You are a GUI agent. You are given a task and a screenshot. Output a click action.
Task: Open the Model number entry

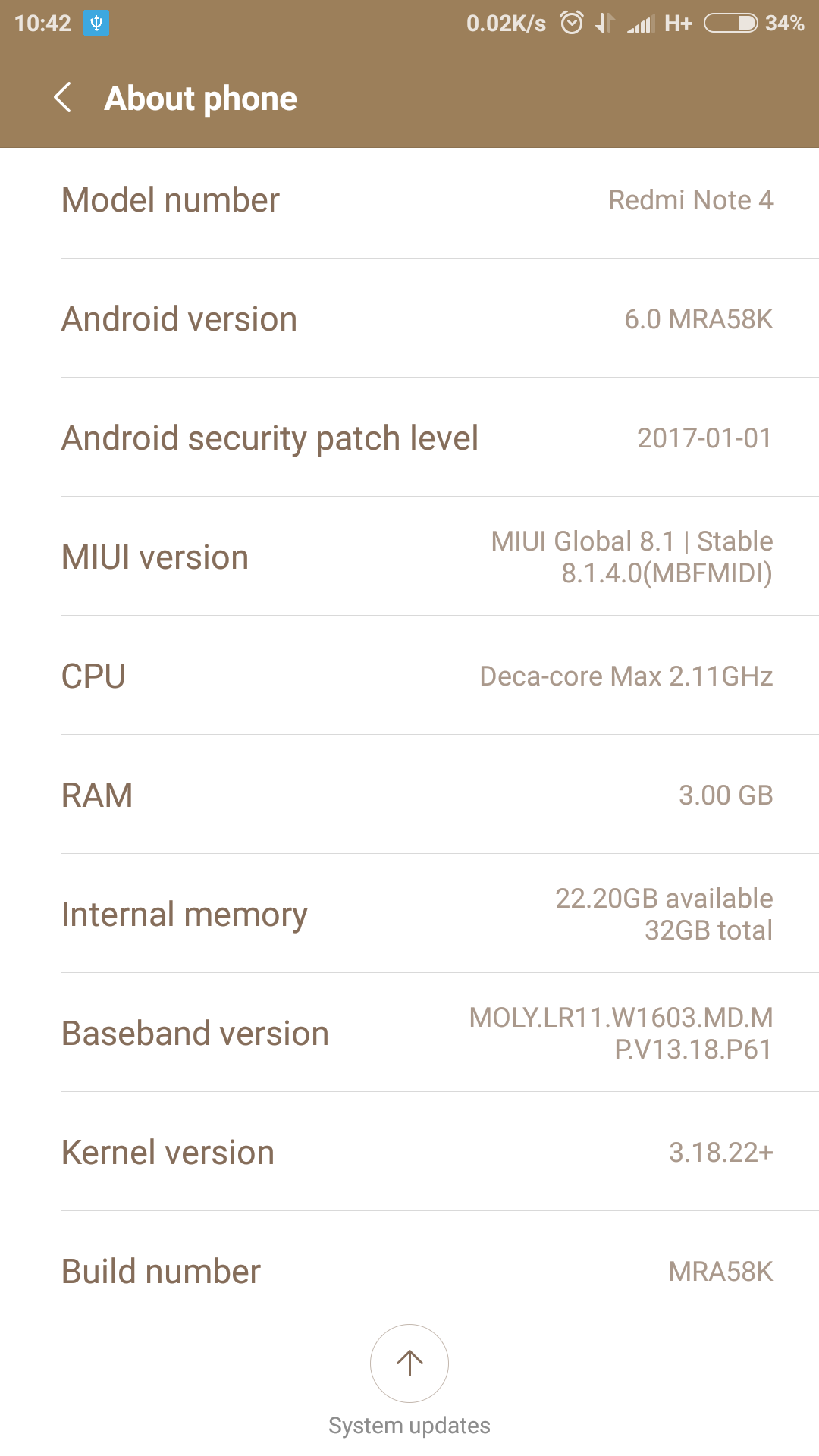409,200
